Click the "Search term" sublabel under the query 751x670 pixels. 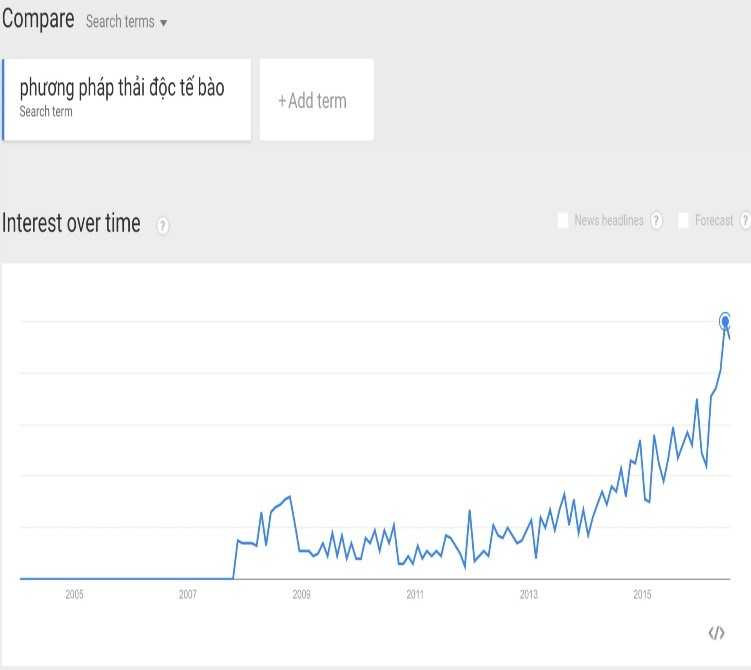[x=46, y=112]
